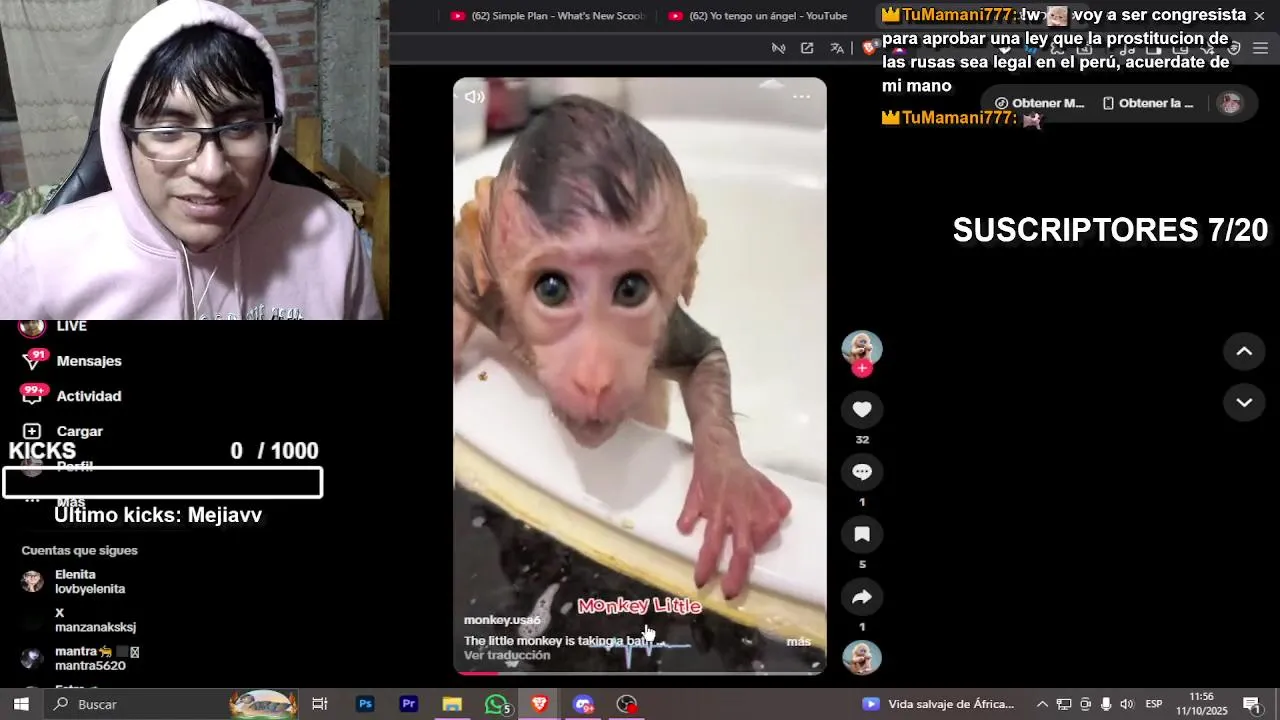This screenshot has height=720, width=1280.
Task: Like the monkey video with the heart icon
Action: coord(862,409)
